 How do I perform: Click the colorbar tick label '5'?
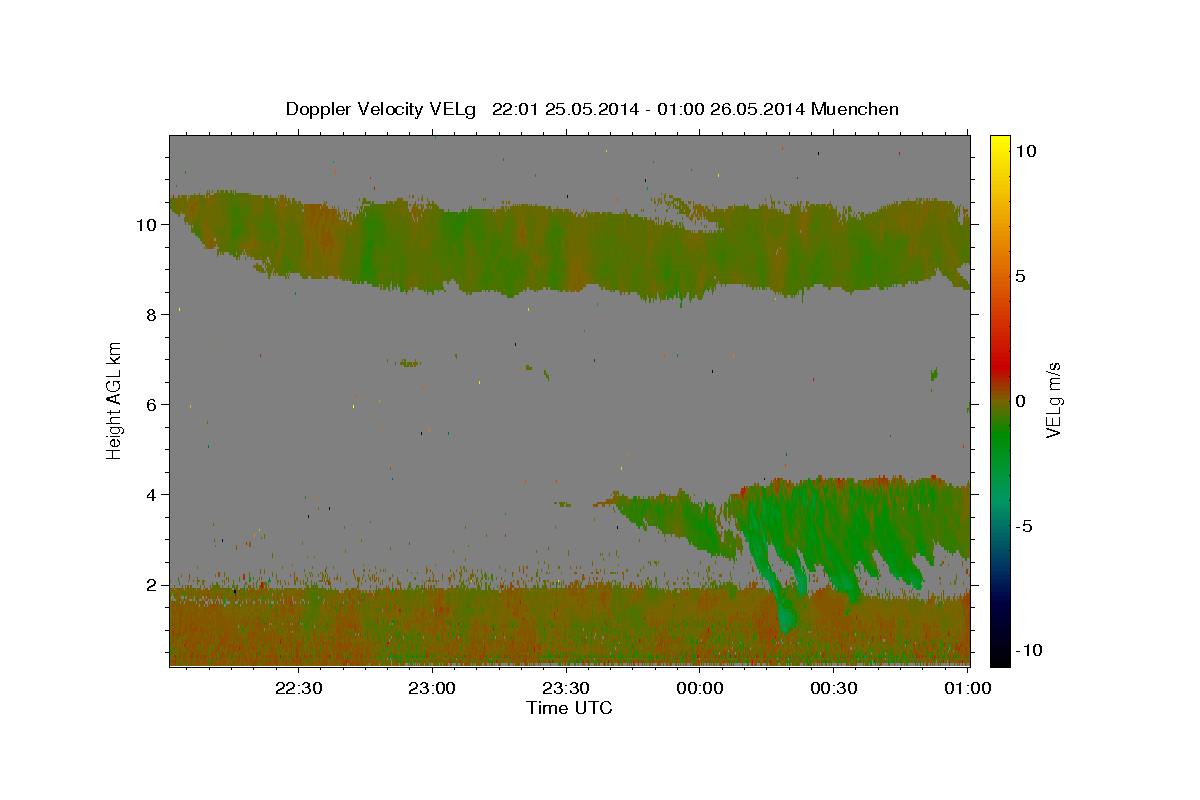click(x=1020, y=276)
